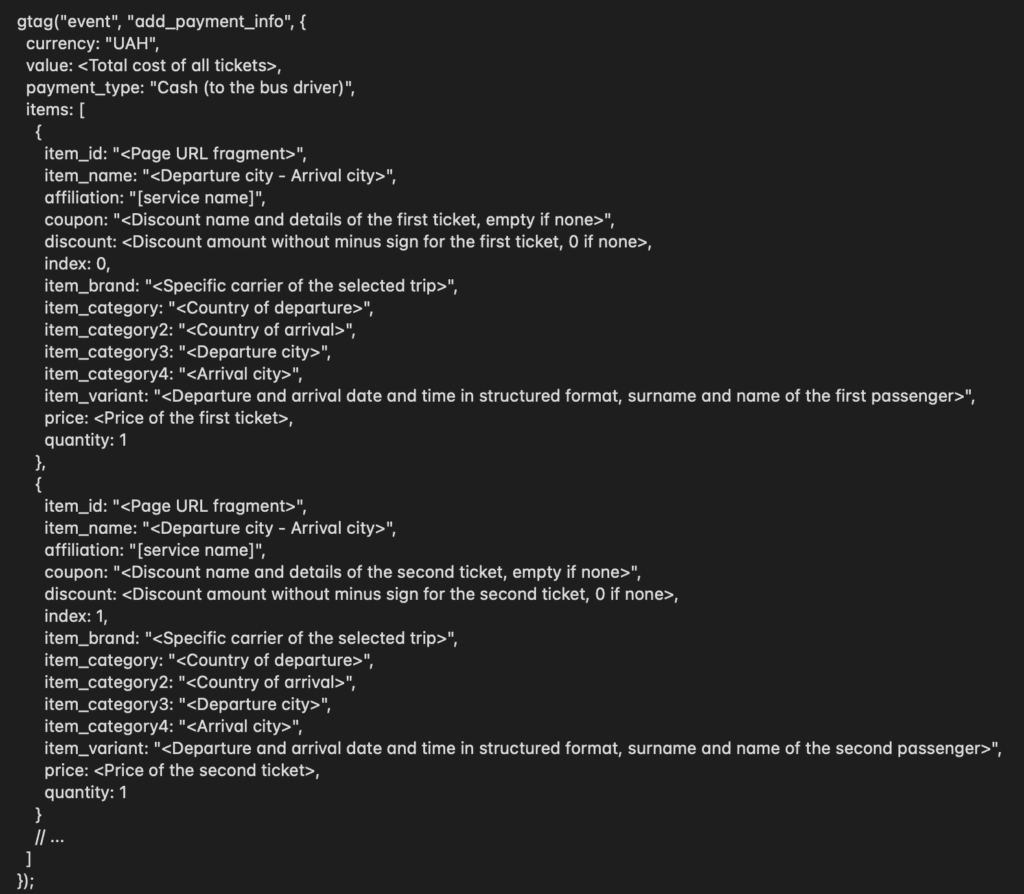
Task: Click the closing }); line
Action: (25, 881)
